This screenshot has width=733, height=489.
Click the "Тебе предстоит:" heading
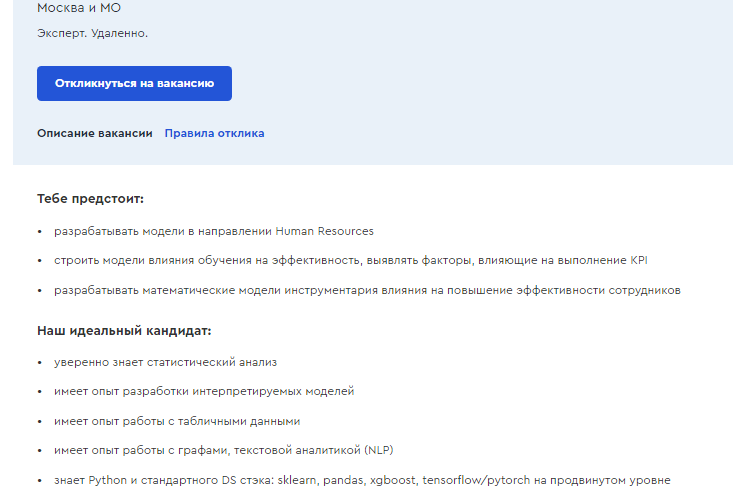coord(90,199)
